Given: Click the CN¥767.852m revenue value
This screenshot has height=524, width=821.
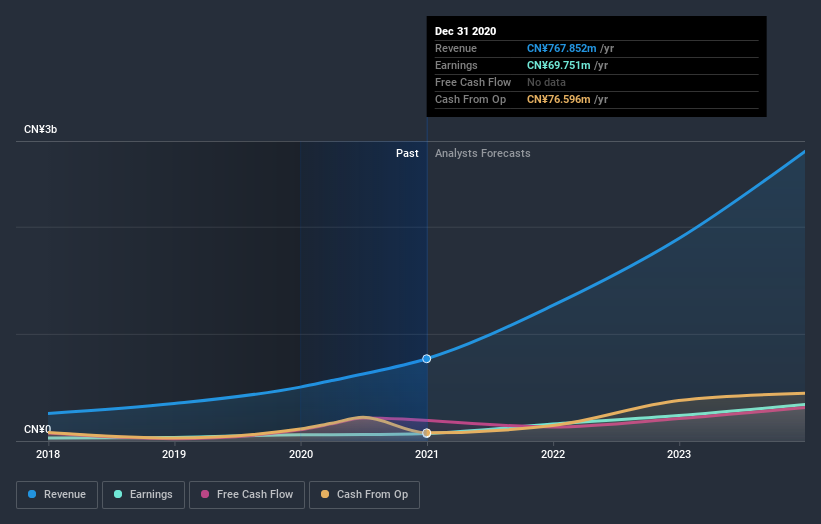Looking at the screenshot, I should [x=561, y=48].
